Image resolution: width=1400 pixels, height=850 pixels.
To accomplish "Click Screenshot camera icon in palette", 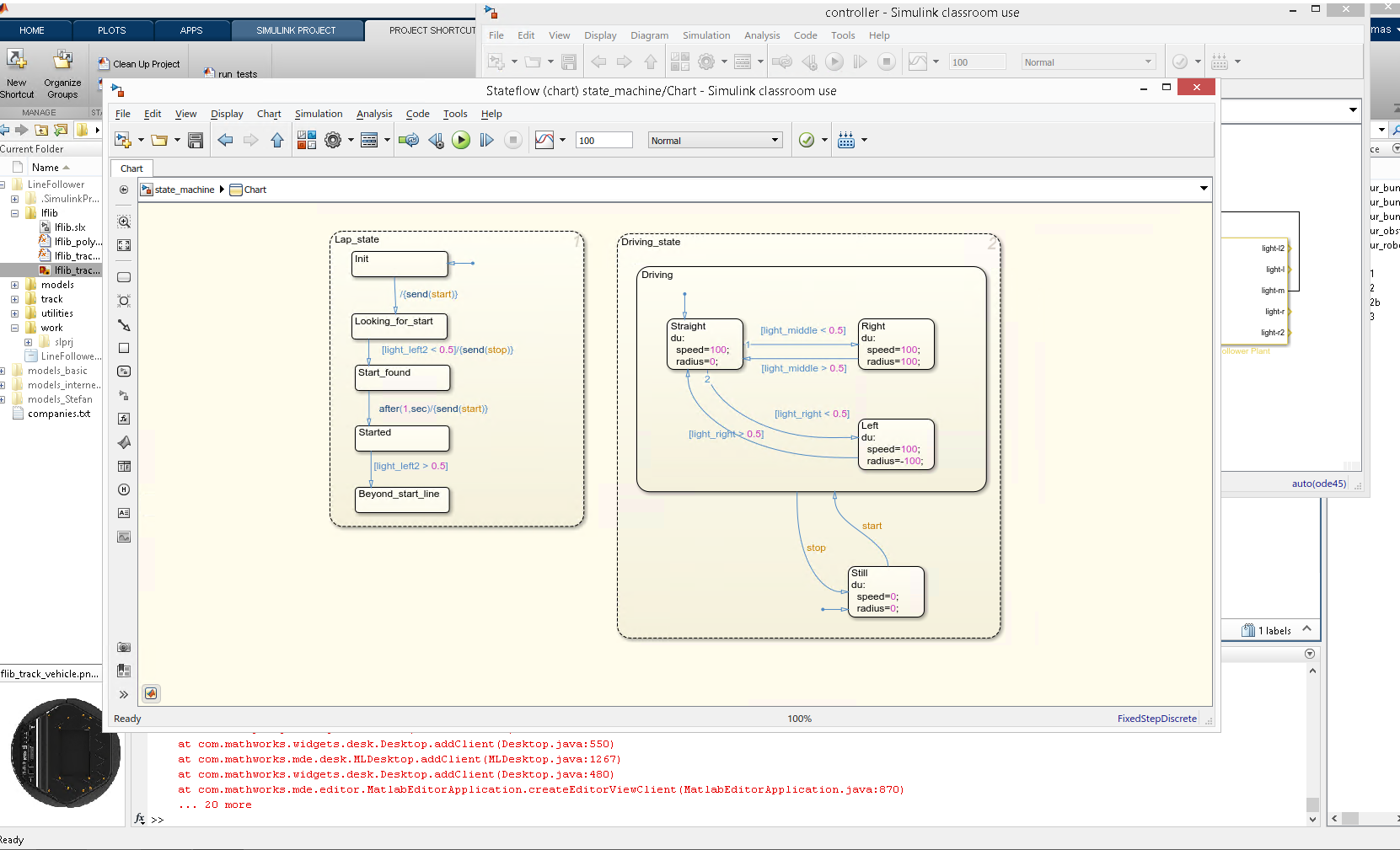I will click(124, 647).
